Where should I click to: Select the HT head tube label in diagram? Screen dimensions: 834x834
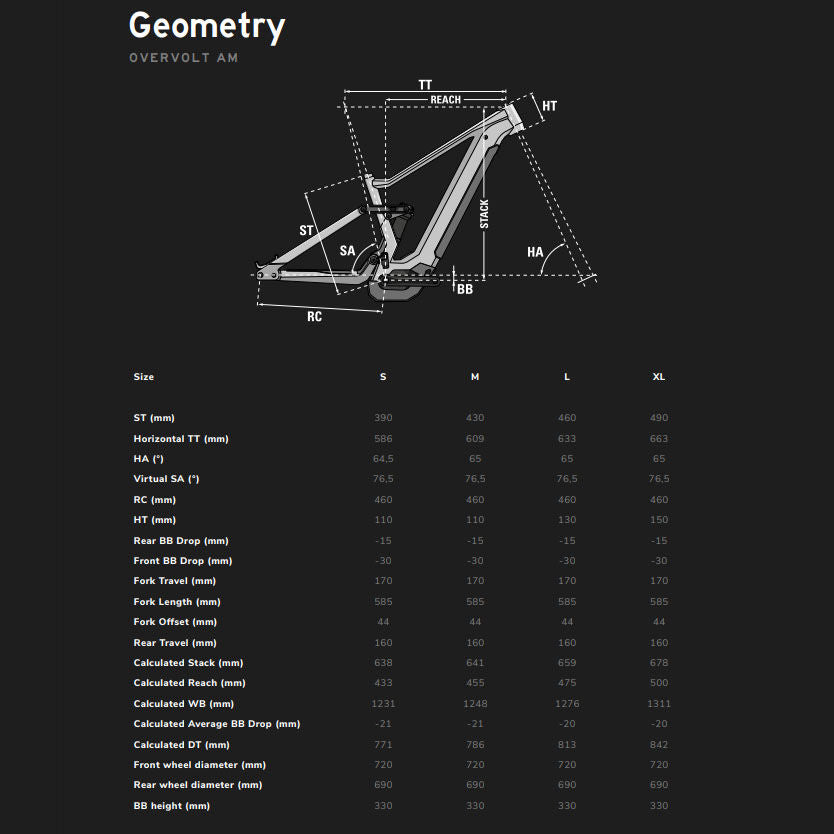pyautogui.click(x=549, y=106)
